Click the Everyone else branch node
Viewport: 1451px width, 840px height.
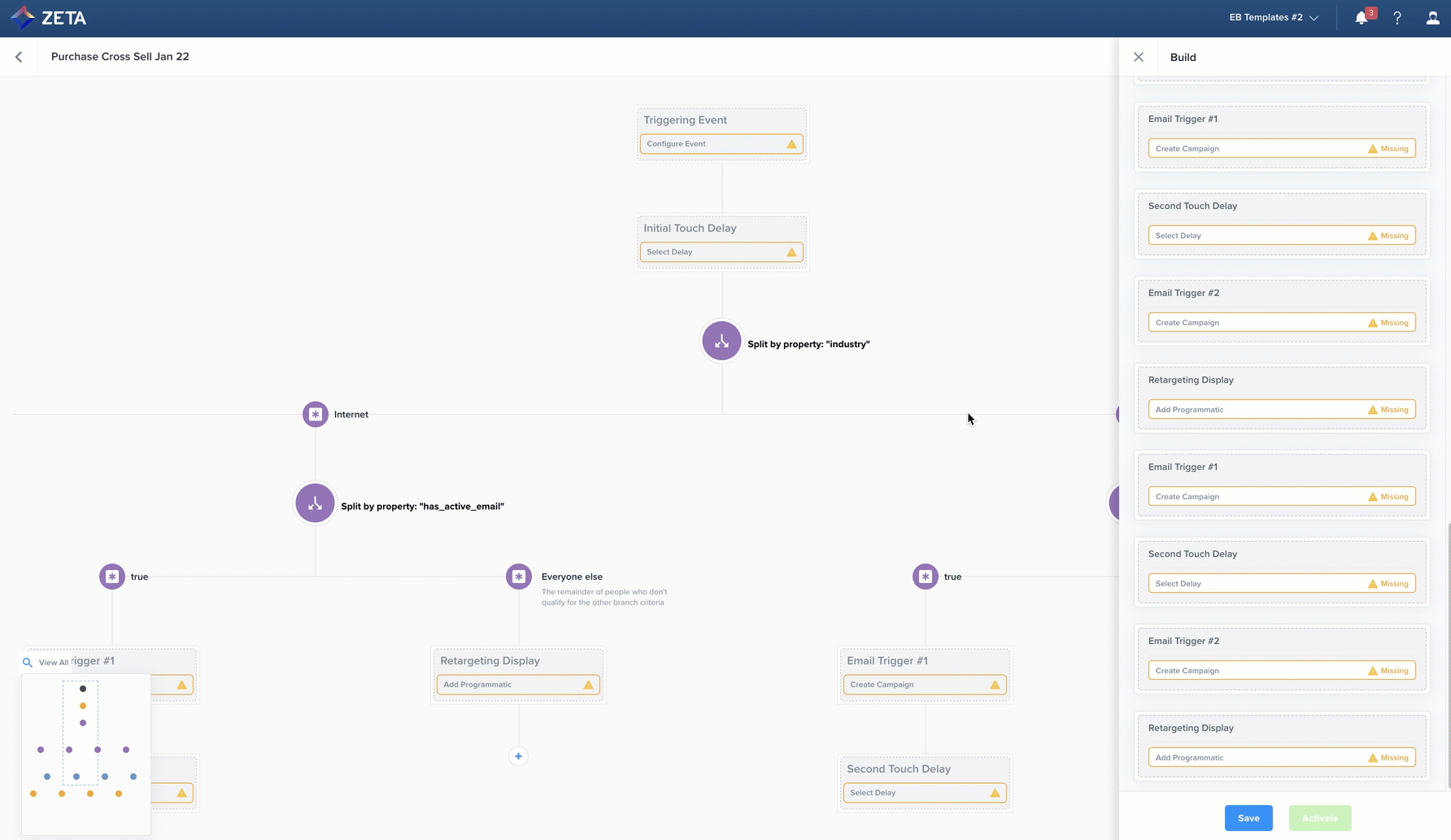(x=519, y=577)
